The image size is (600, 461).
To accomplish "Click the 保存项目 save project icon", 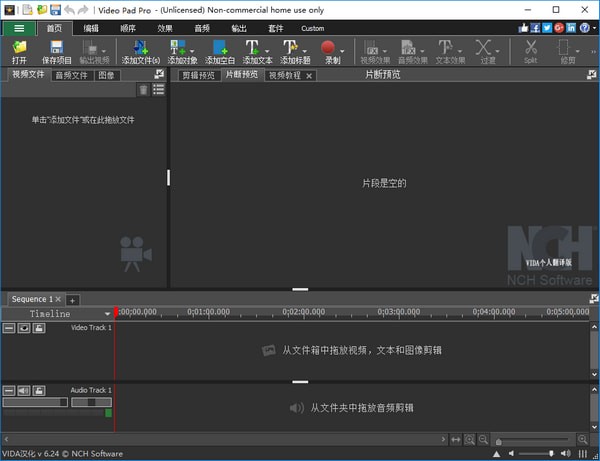I will pos(56,48).
